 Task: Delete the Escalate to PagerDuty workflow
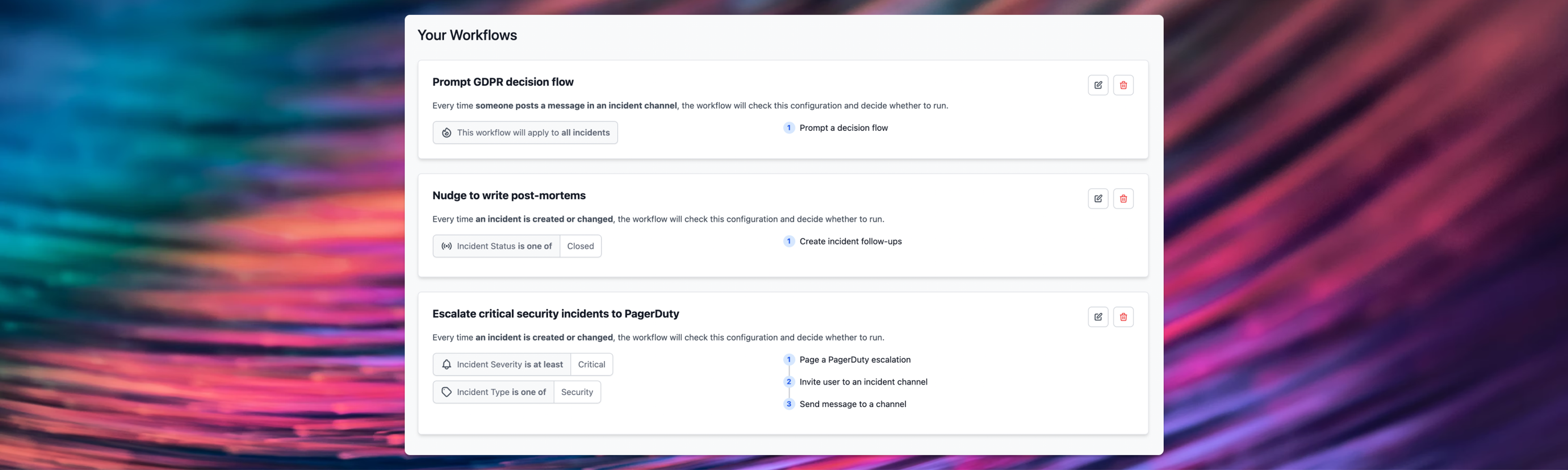[1123, 317]
